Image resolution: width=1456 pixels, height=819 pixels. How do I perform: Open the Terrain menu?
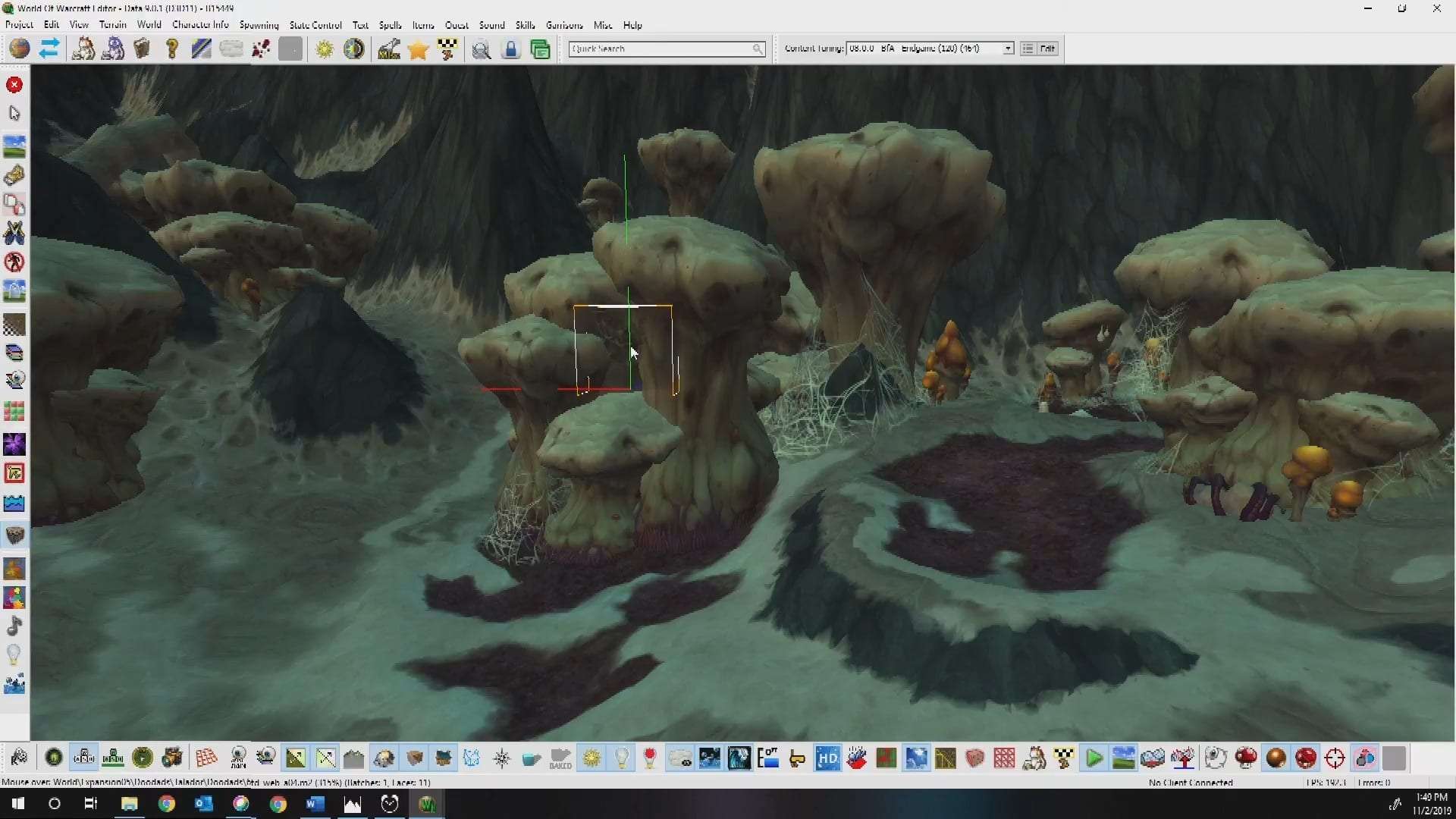pos(112,25)
